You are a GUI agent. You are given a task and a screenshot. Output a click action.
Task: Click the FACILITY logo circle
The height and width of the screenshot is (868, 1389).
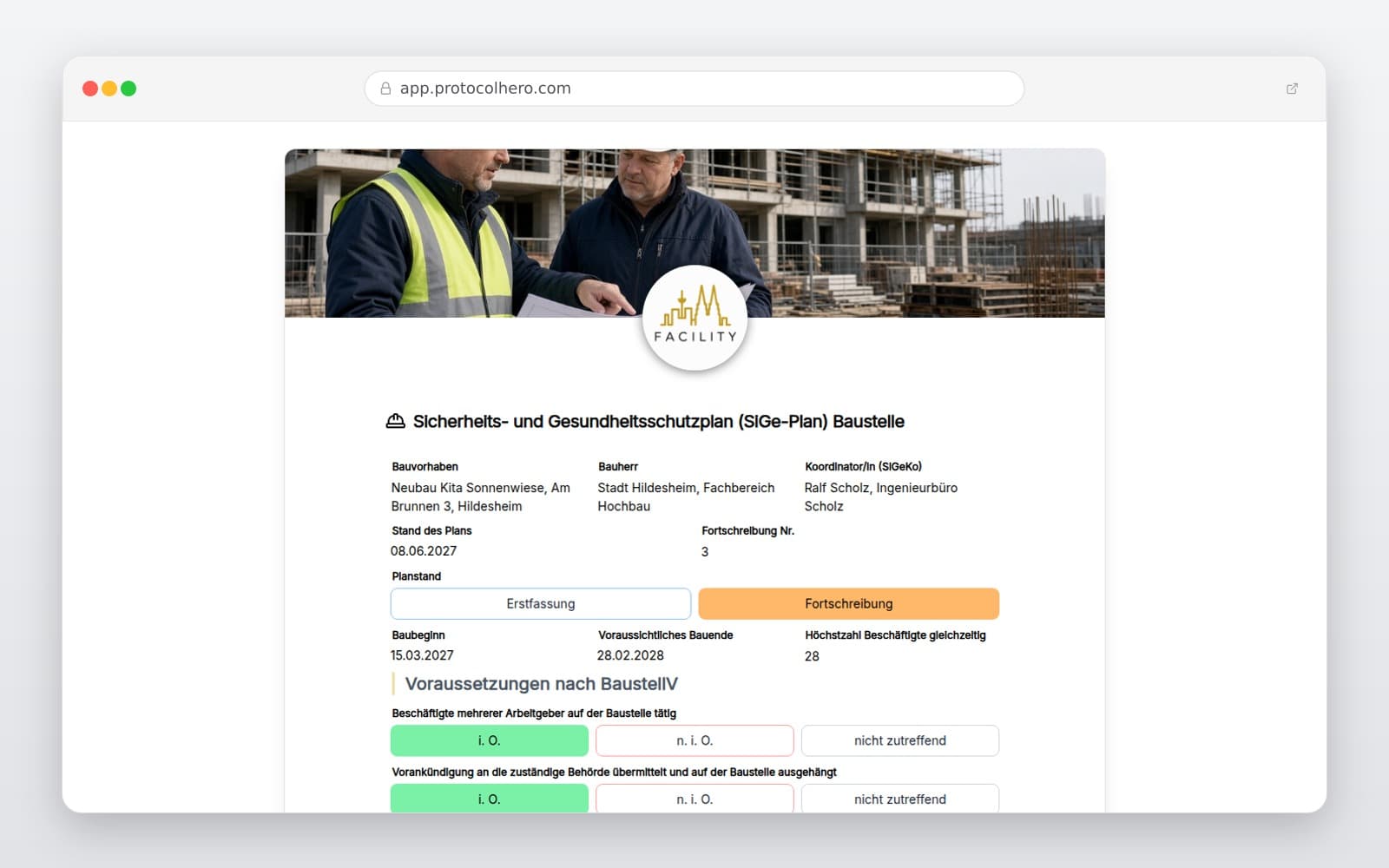pyautogui.click(x=694, y=319)
